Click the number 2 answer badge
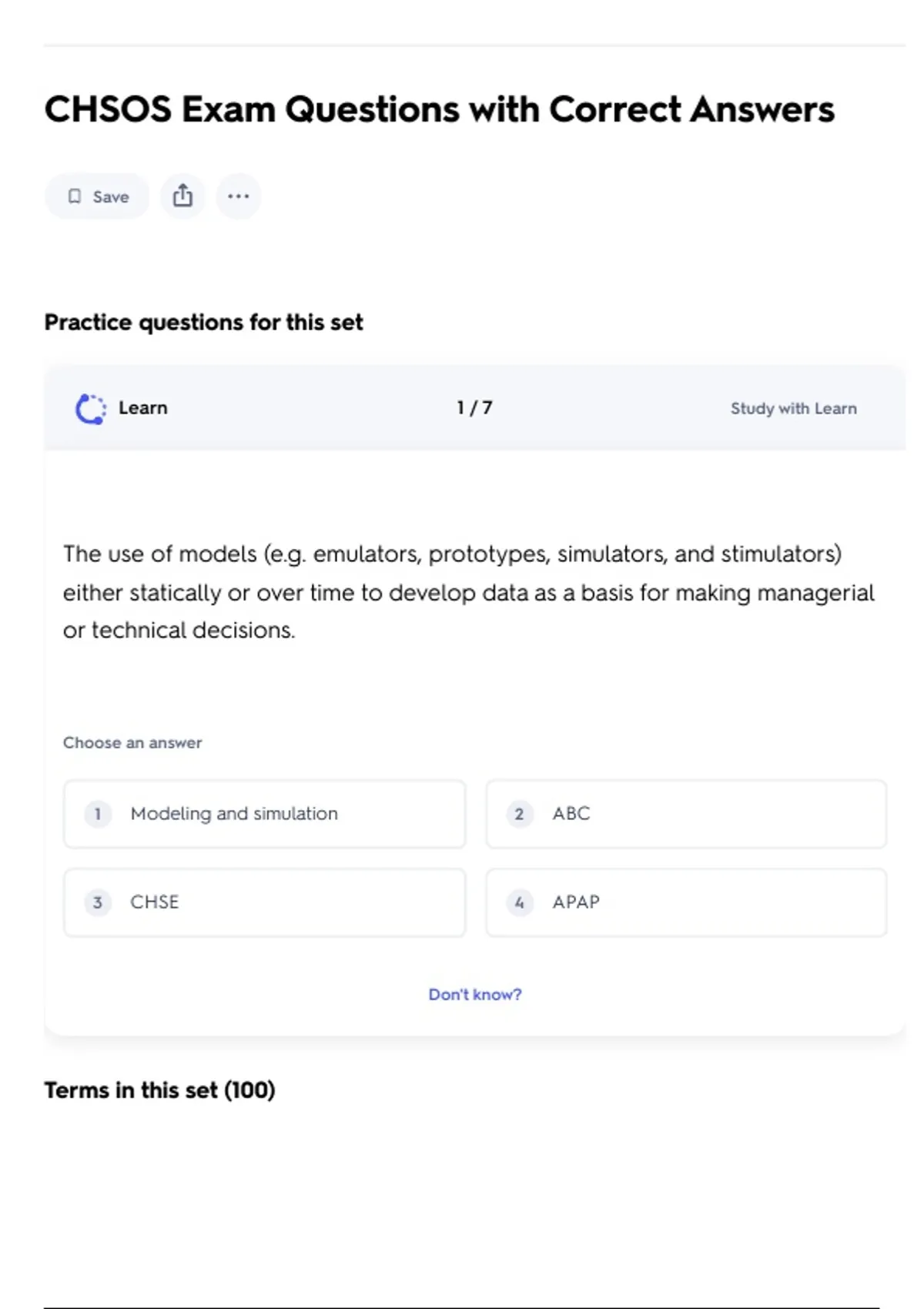Image resolution: width=924 pixels, height=1309 pixels. coord(519,814)
